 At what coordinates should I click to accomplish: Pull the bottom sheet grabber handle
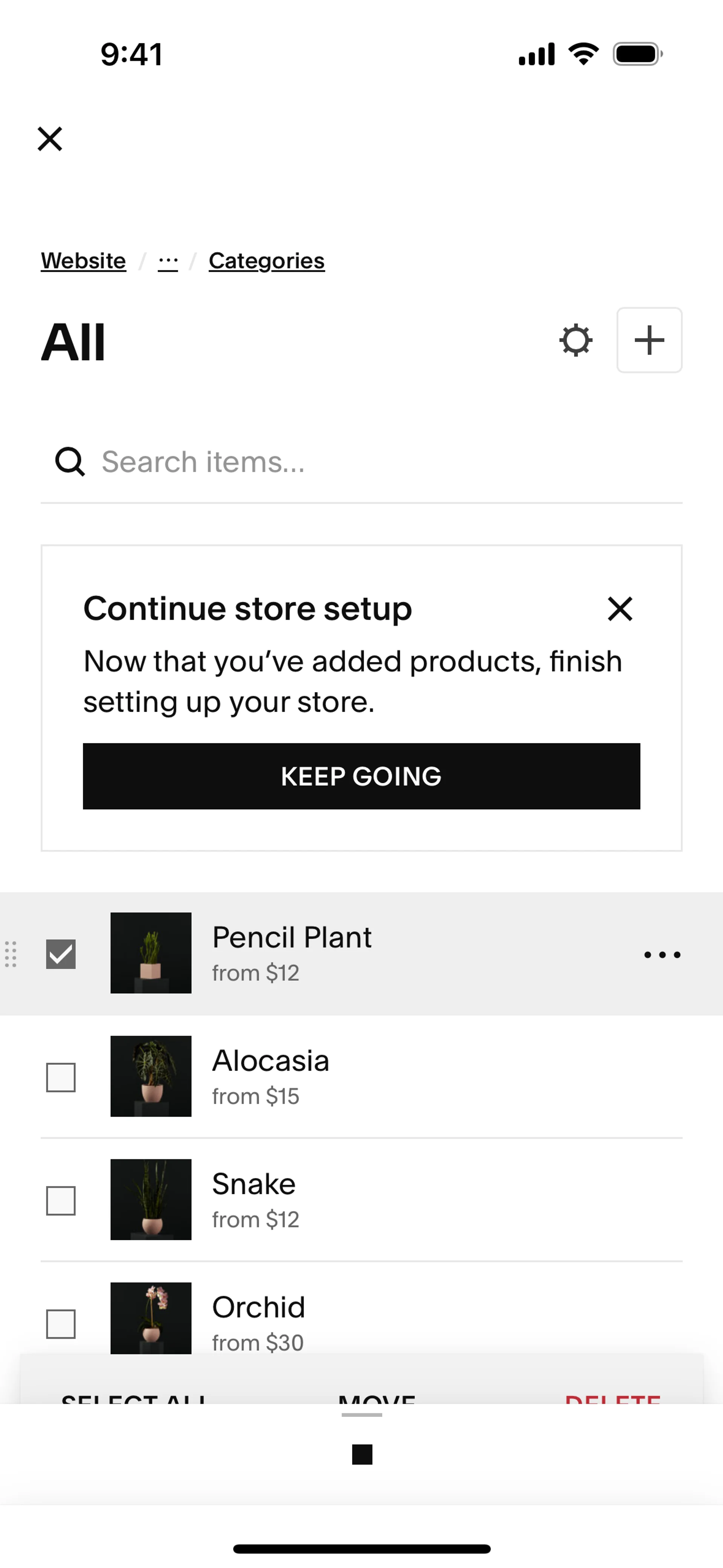coord(362,1415)
